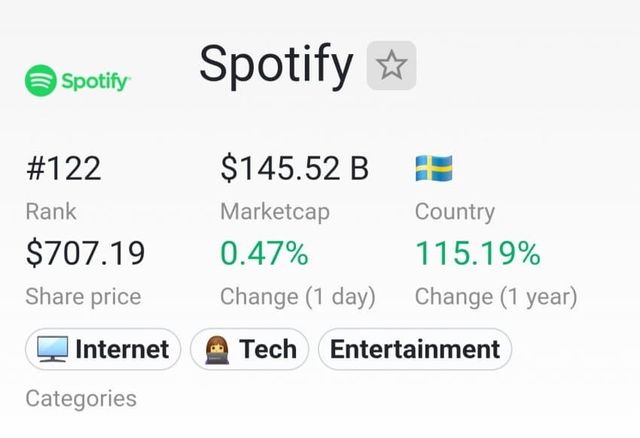Click the Categories label
The image size is (640, 438).
pos(81,398)
